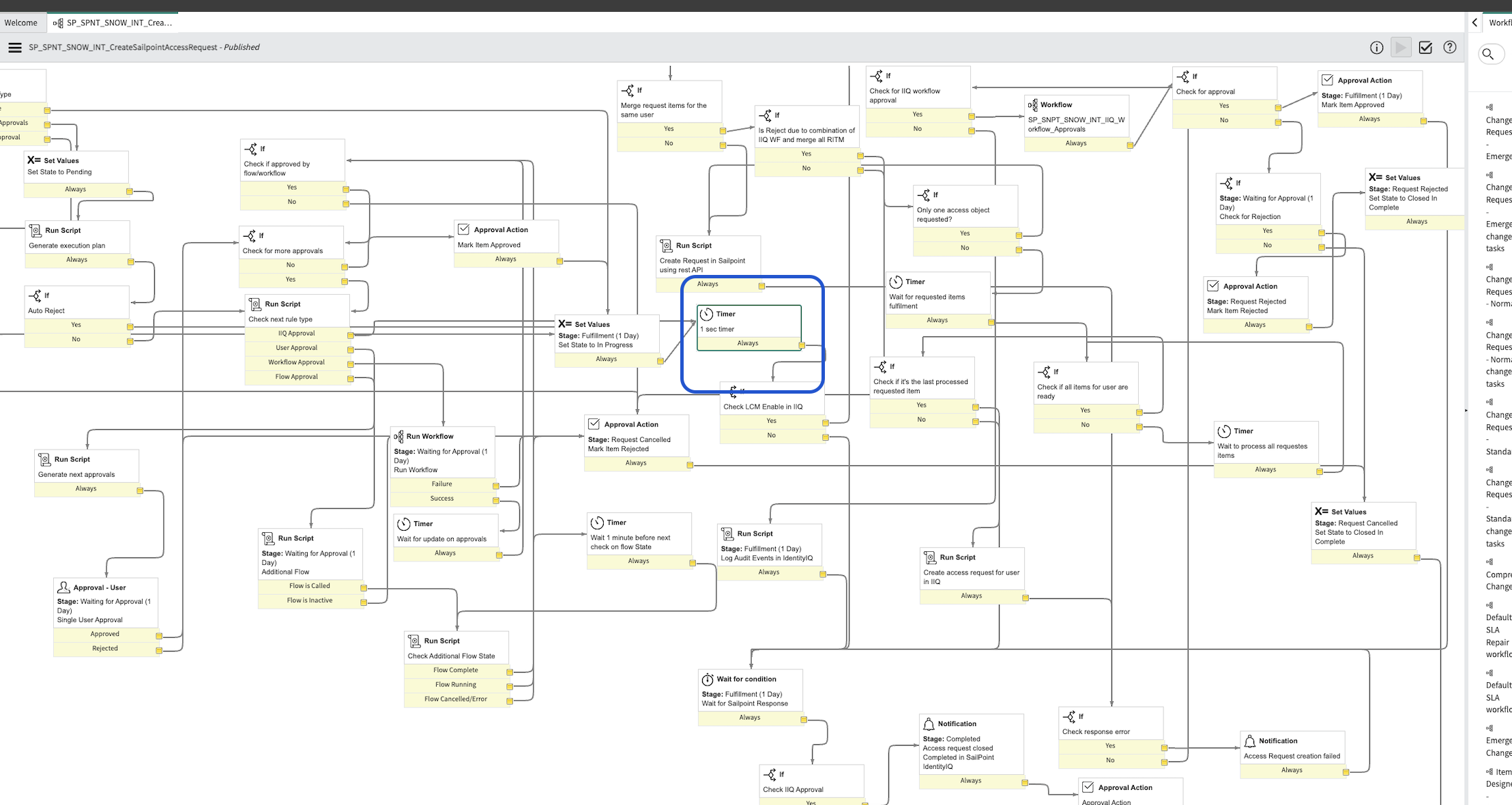Click the If icon on Check response error

[1069, 716]
